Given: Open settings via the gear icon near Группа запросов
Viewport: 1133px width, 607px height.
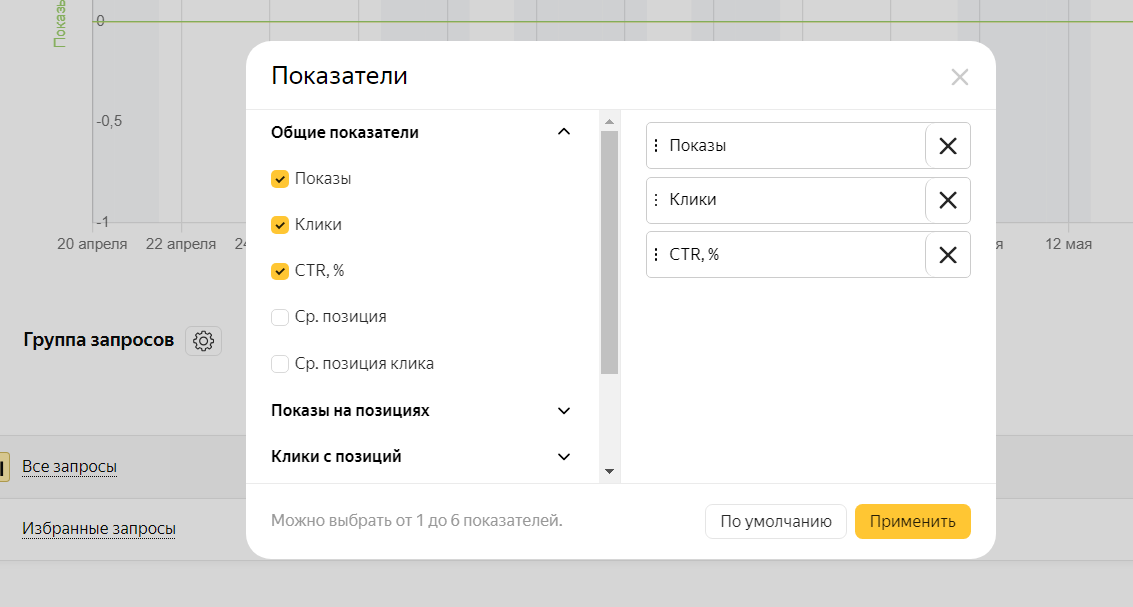Looking at the screenshot, I should point(203,341).
